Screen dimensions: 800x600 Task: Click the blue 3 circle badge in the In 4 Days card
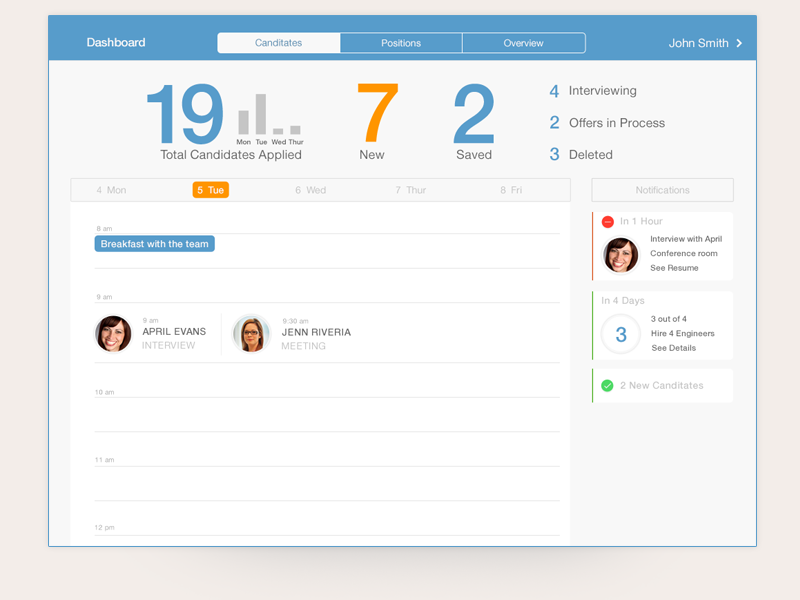tap(621, 334)
